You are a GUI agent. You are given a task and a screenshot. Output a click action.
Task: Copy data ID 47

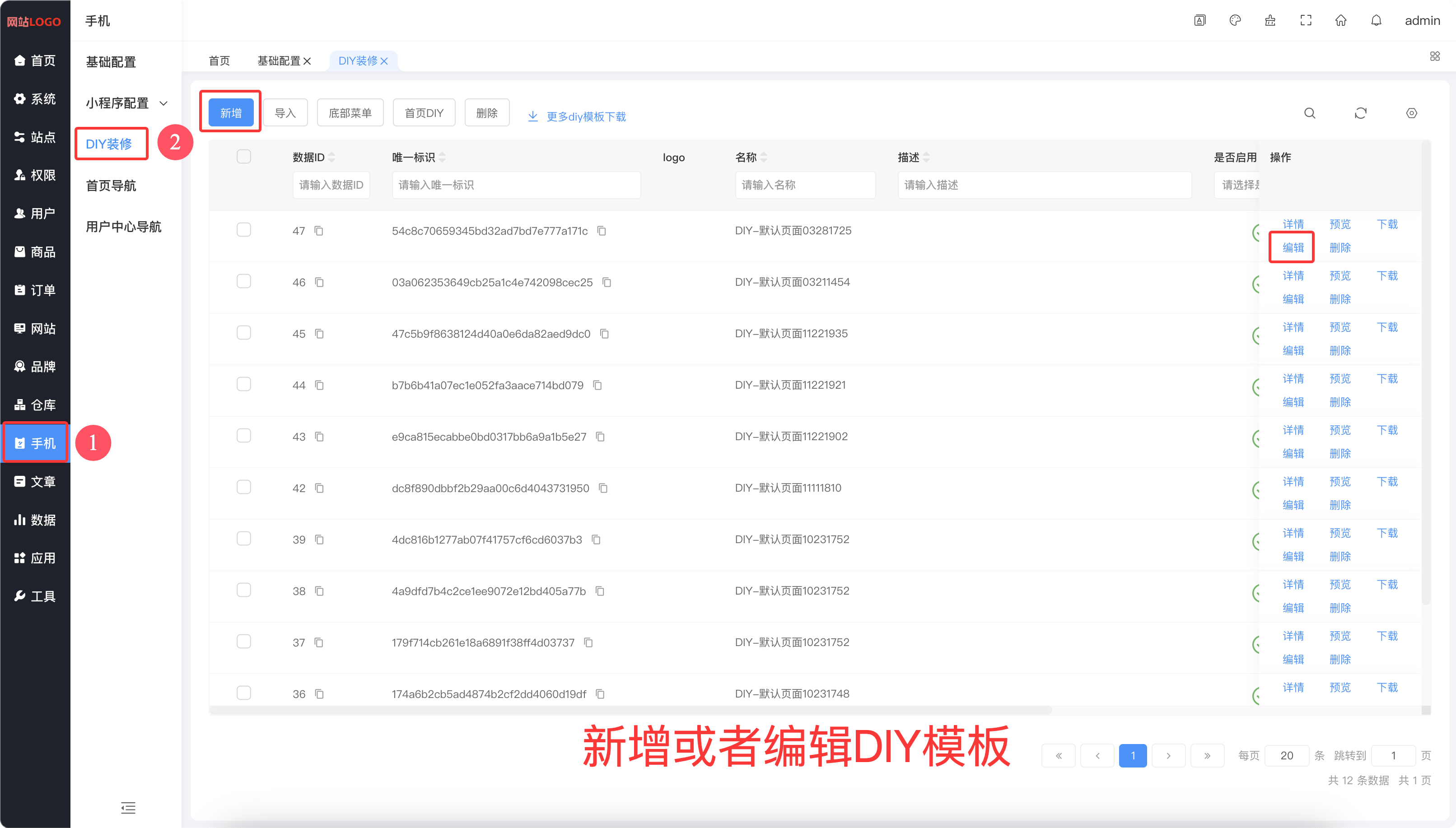319,231
